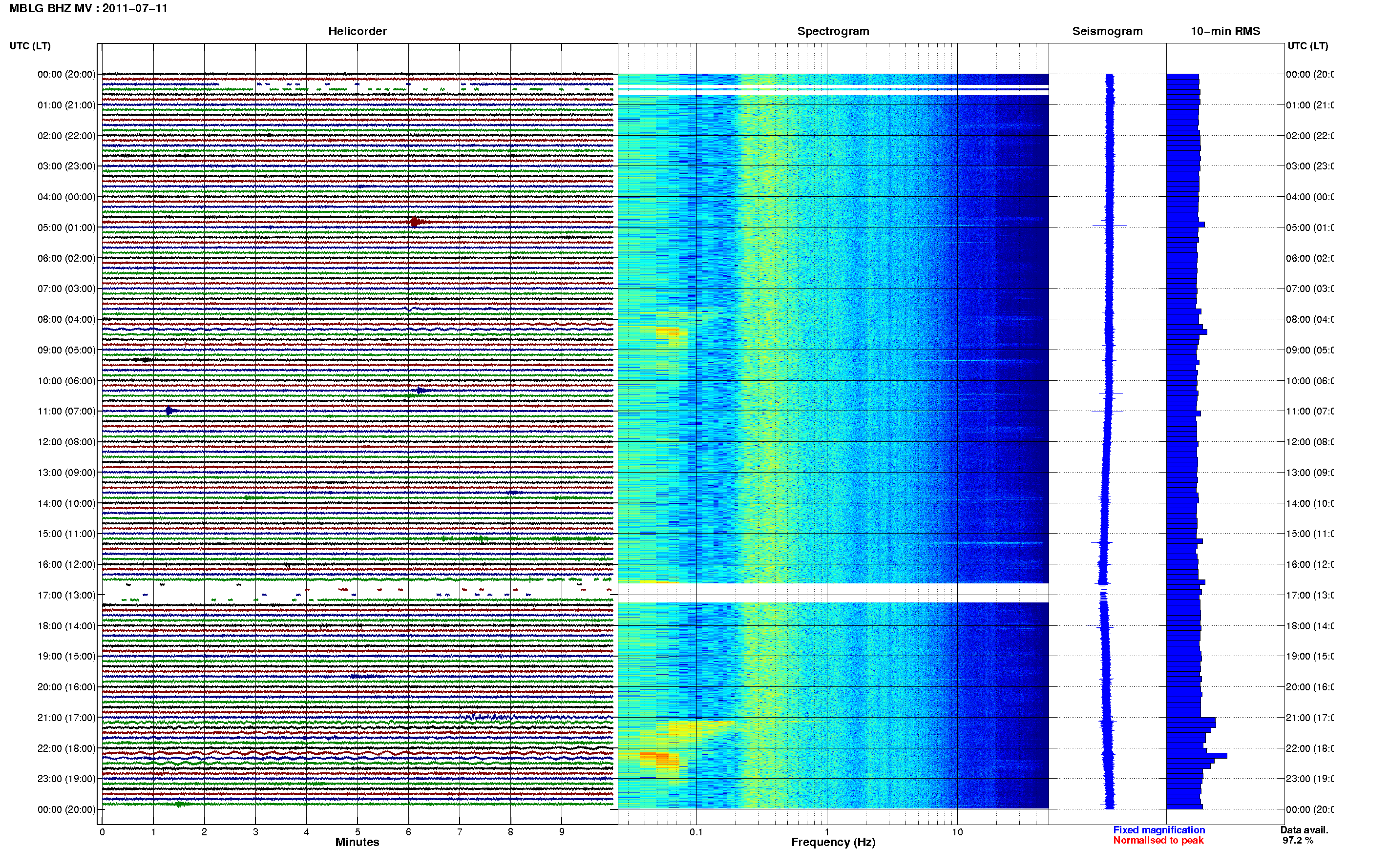Select the Helicorder panel heading

357,32
